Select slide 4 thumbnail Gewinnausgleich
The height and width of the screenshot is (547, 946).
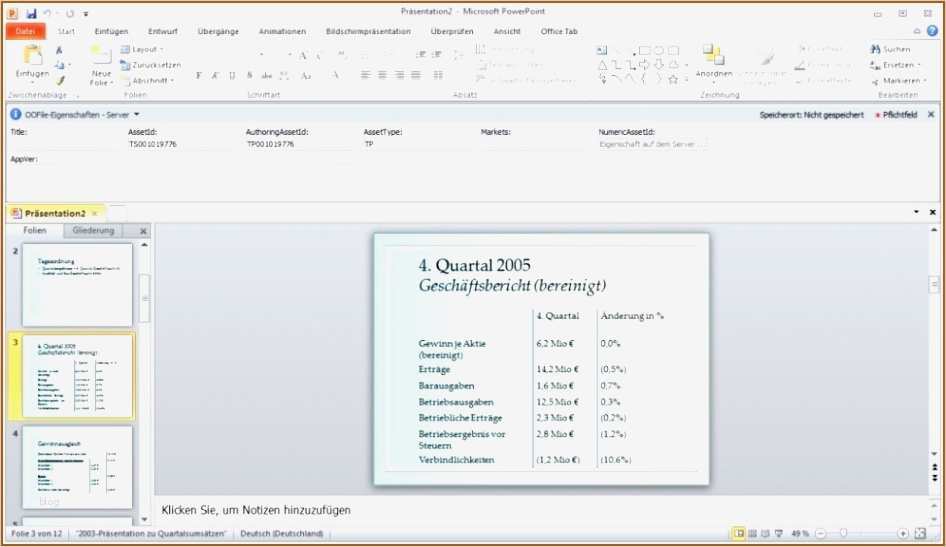click(x=77, y=467)
